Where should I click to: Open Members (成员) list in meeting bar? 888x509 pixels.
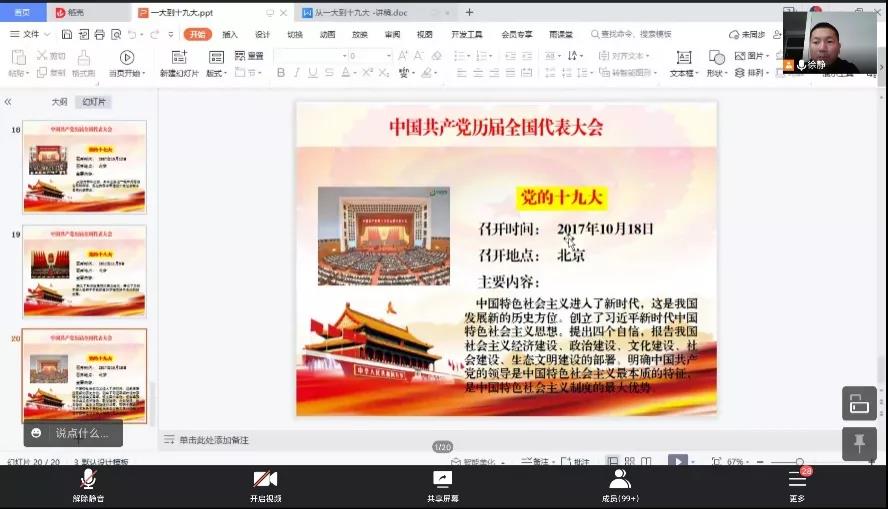point(620,487)
